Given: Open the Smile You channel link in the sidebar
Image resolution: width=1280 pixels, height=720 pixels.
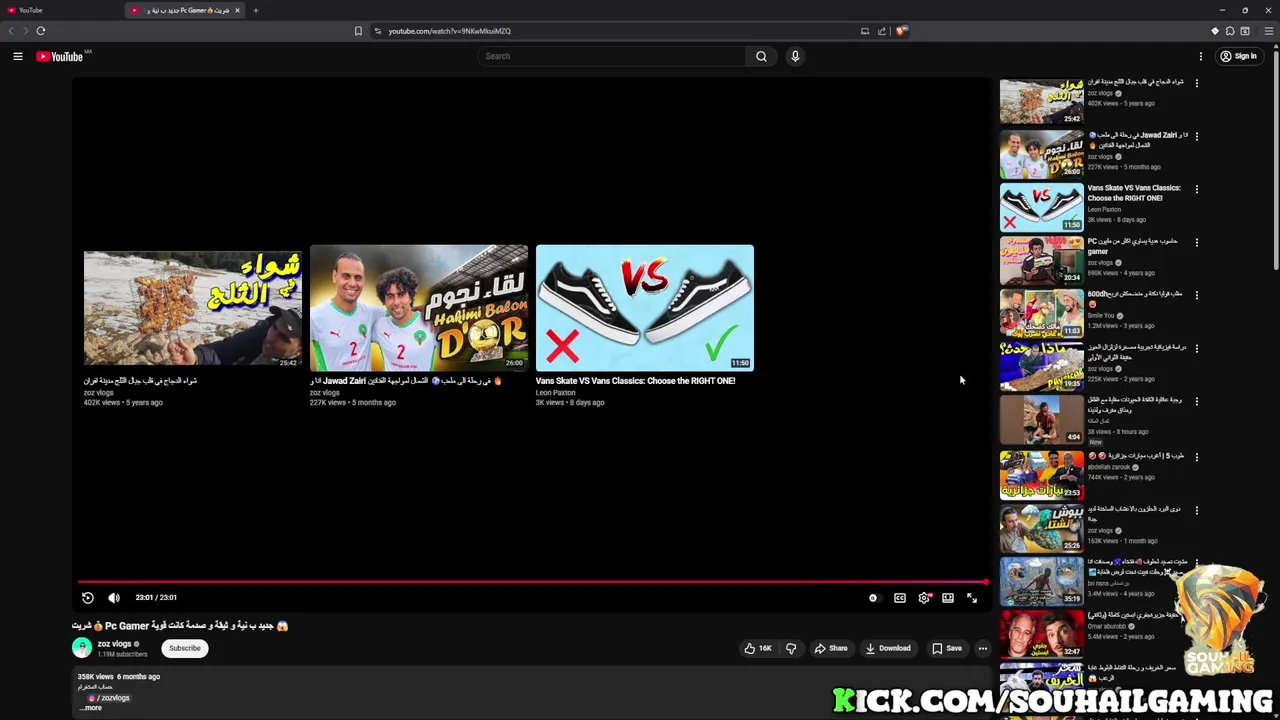Looking at the screenshot, I should (x=1101, y=316).
